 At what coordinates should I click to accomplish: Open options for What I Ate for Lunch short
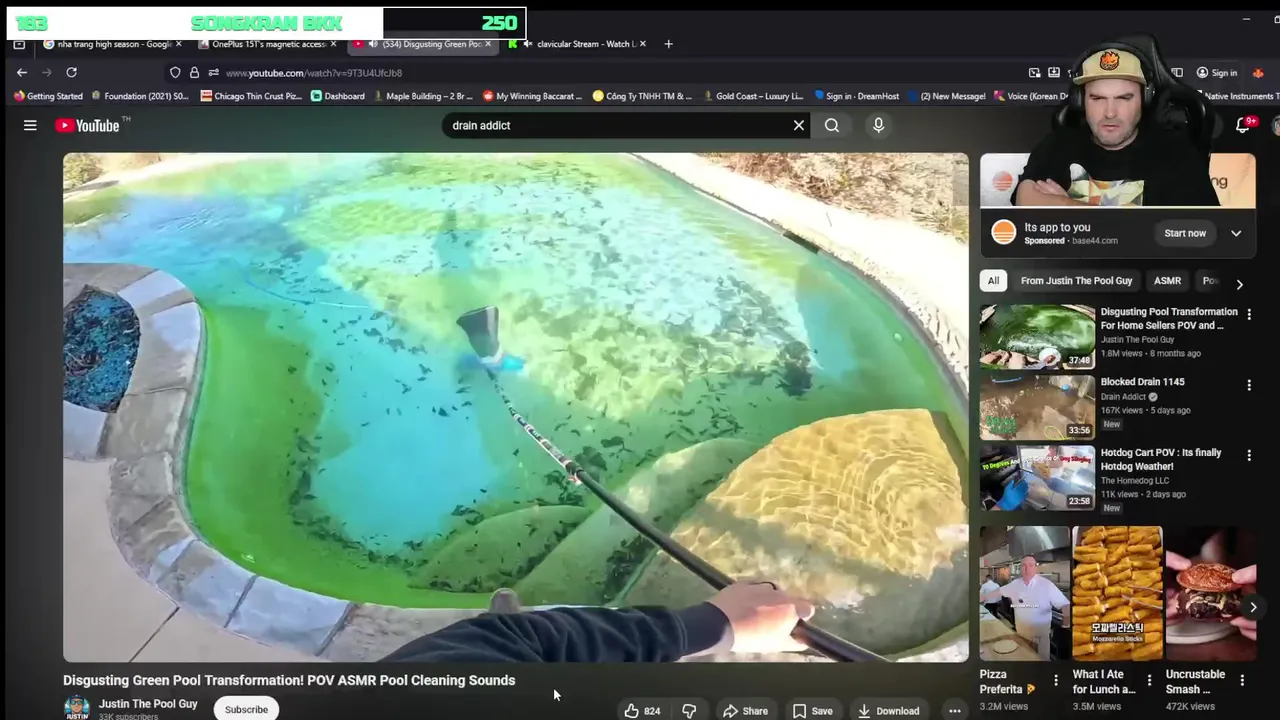[x=1149, y=680]
